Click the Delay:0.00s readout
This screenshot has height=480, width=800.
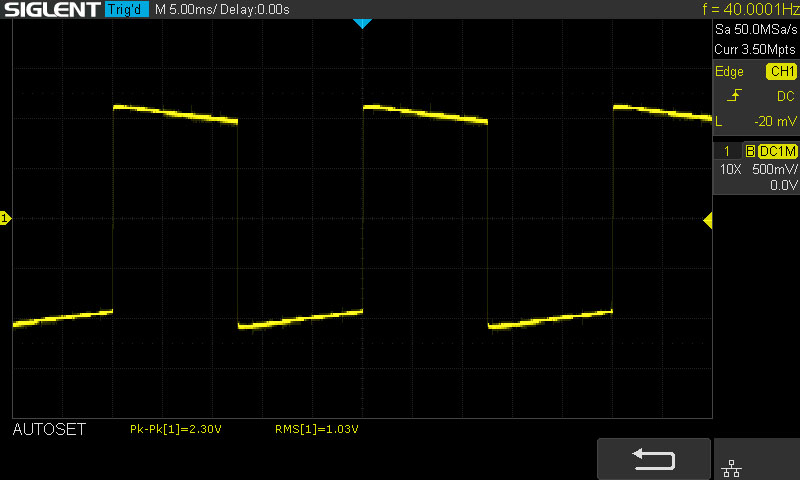[x=255, y=10]
